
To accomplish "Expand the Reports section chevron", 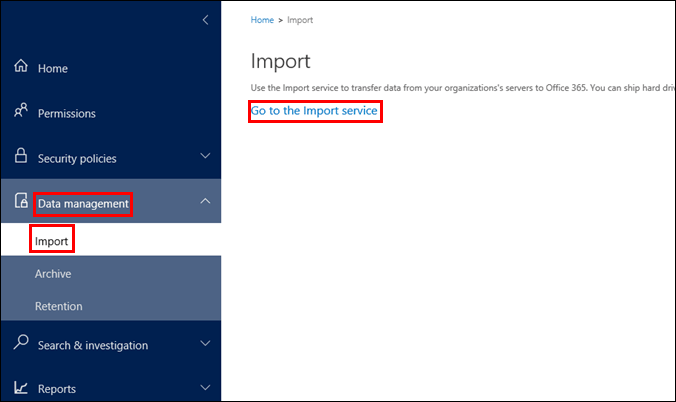I will tap(205, 388).
